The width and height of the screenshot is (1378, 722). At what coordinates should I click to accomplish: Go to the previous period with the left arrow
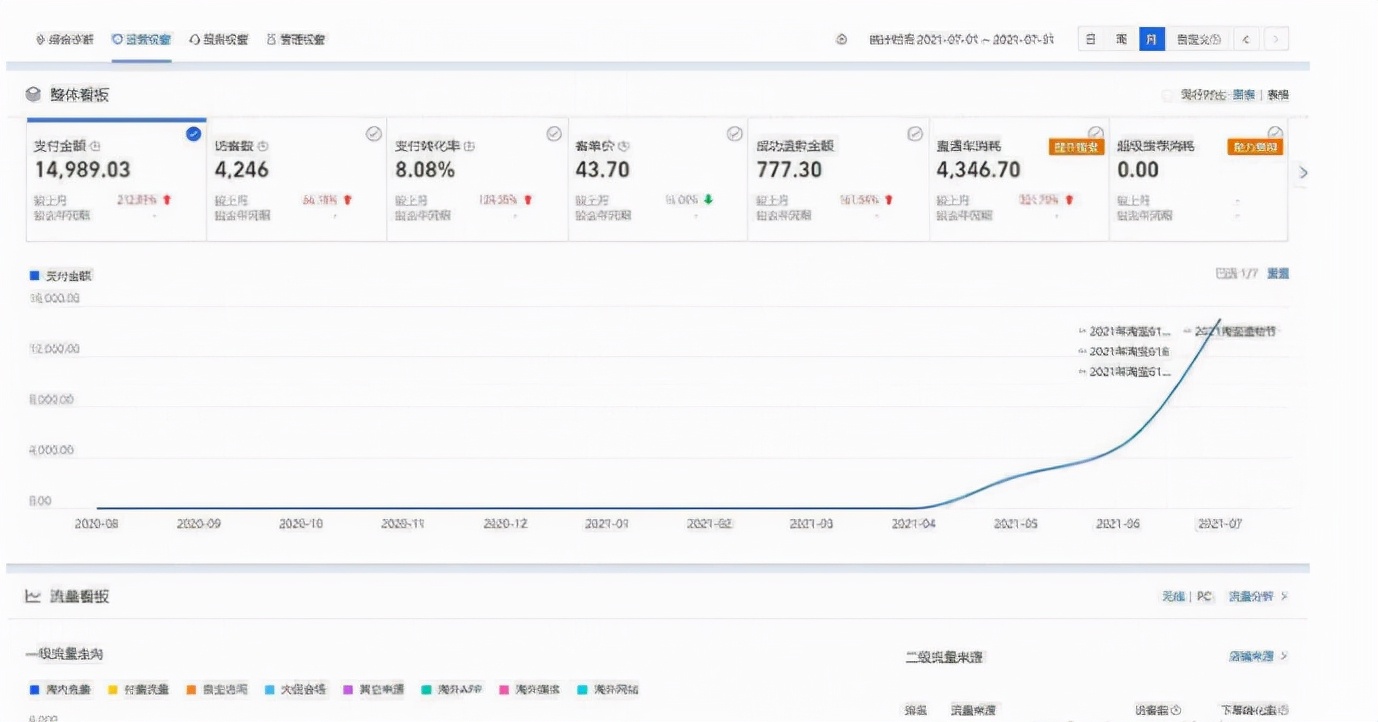tap(1245, 40)
